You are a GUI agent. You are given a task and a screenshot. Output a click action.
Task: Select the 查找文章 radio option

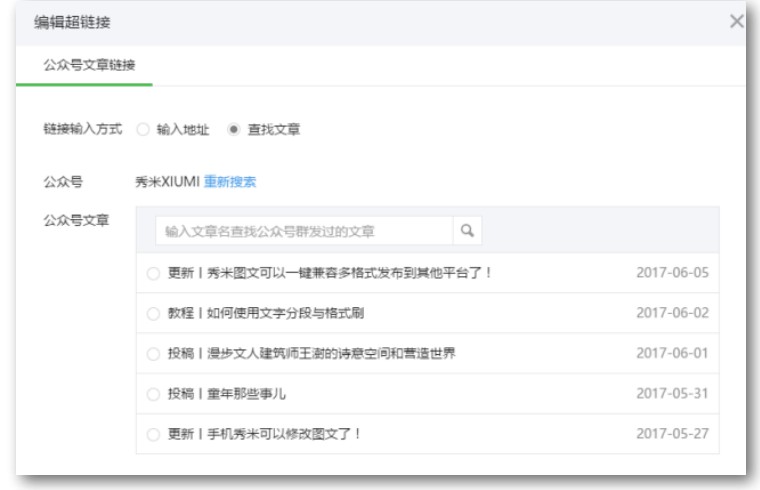click(234, 129)
